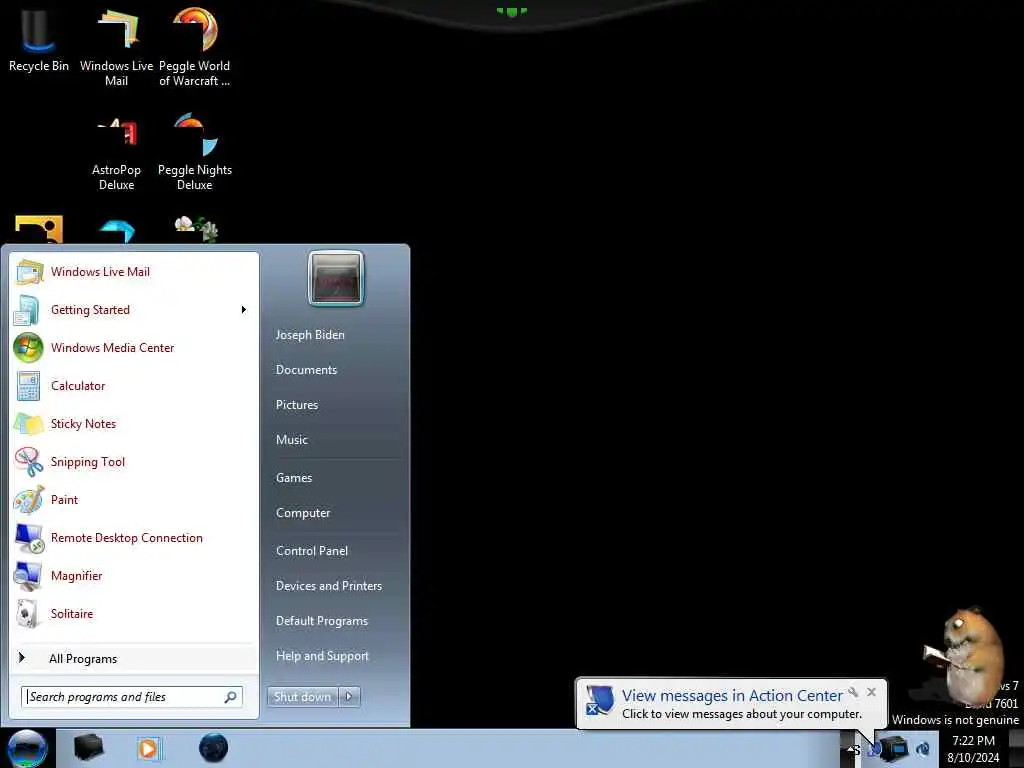Click the Getting Started icon
Screen dimensions: 1024x768
(27, 310)
